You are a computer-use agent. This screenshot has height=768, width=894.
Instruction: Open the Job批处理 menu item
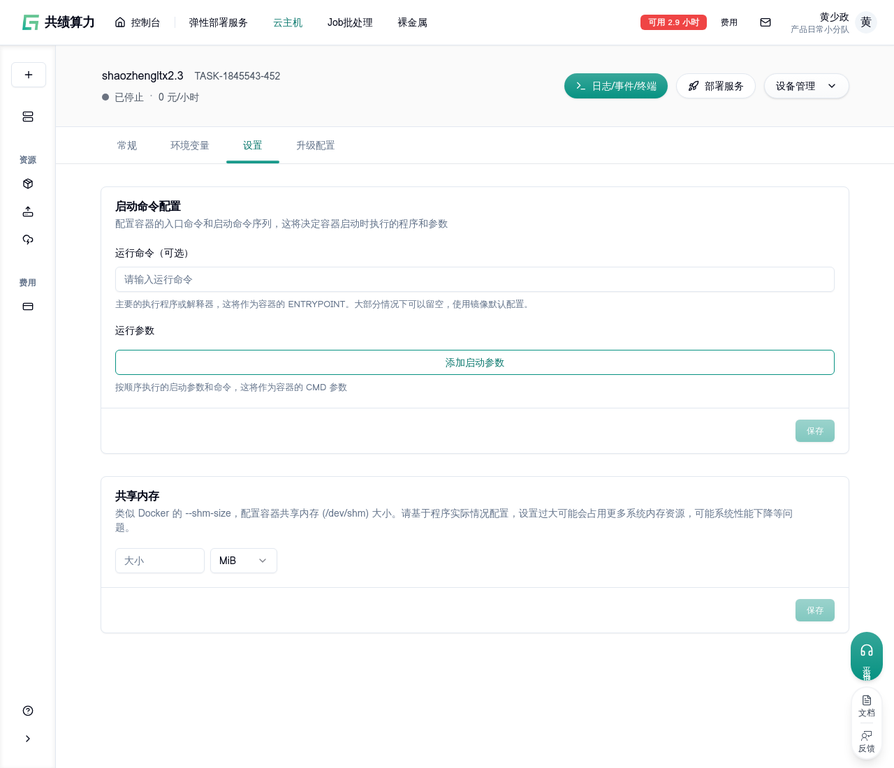pos(350,22)
